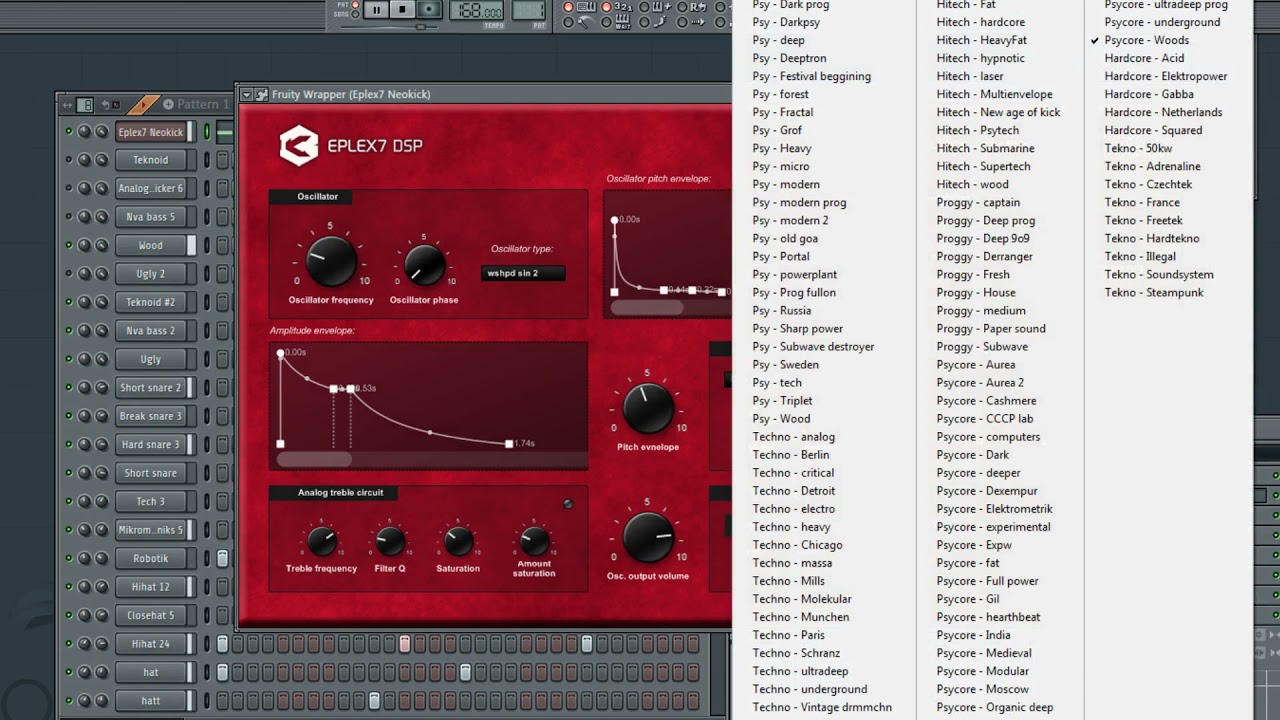The height and width of the screenshot is (720, 1280).
Task: Unmute the Teknoid channel LED
Action: [x=69, y=160]
